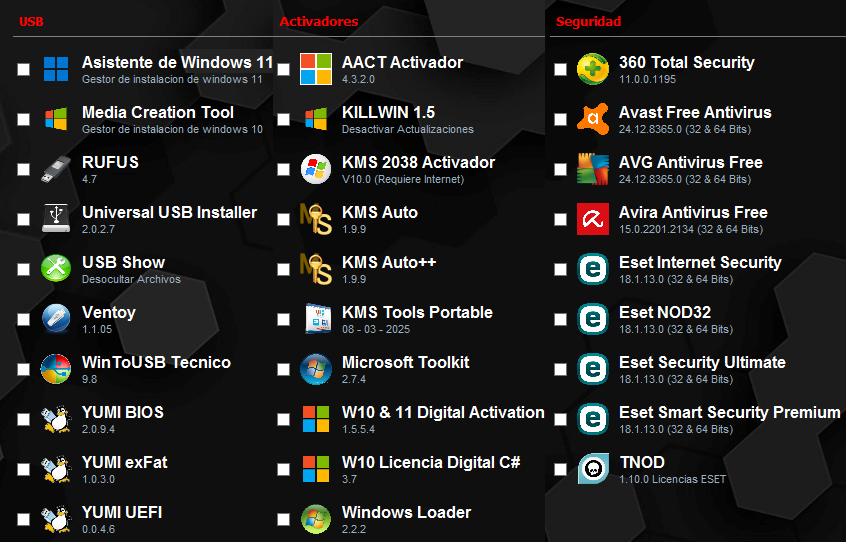Click the 'WinToUSB Tecnico' title text
The width and height of the screenshot is (846, 542).
[156, 362]
